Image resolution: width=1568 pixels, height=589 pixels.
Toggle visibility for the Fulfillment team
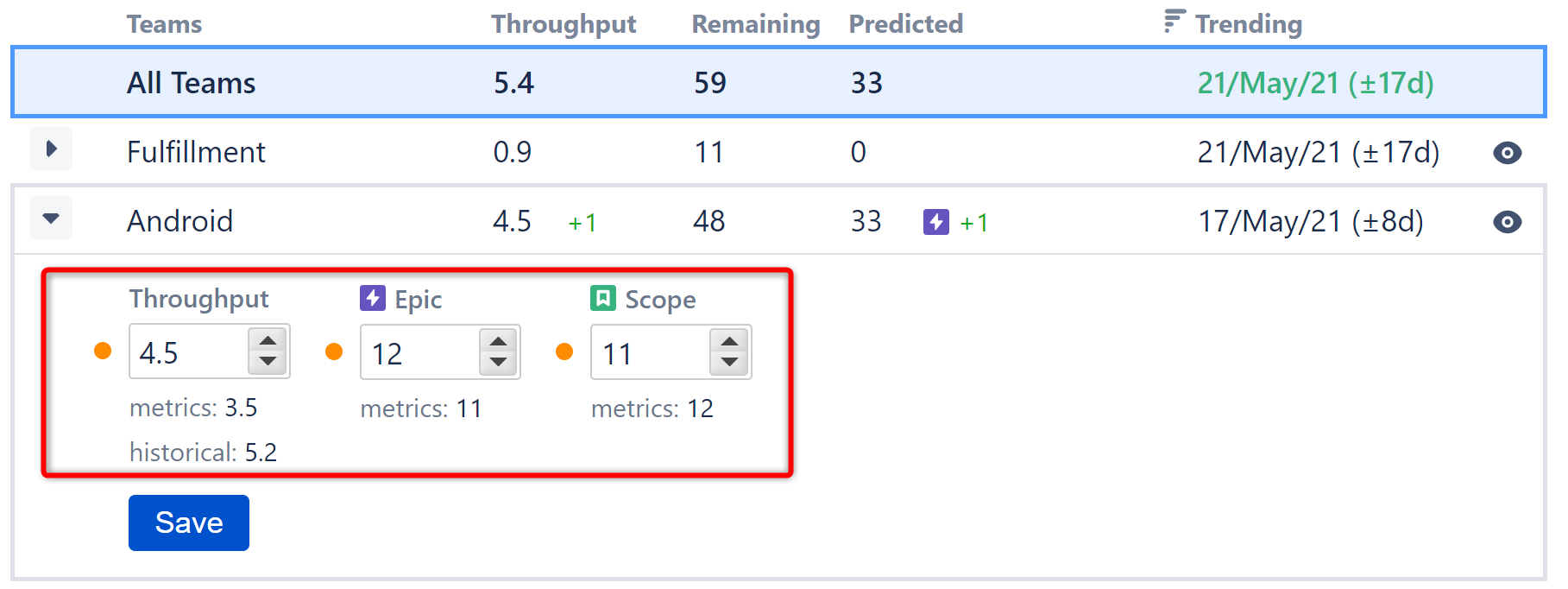click(1506, 153)
